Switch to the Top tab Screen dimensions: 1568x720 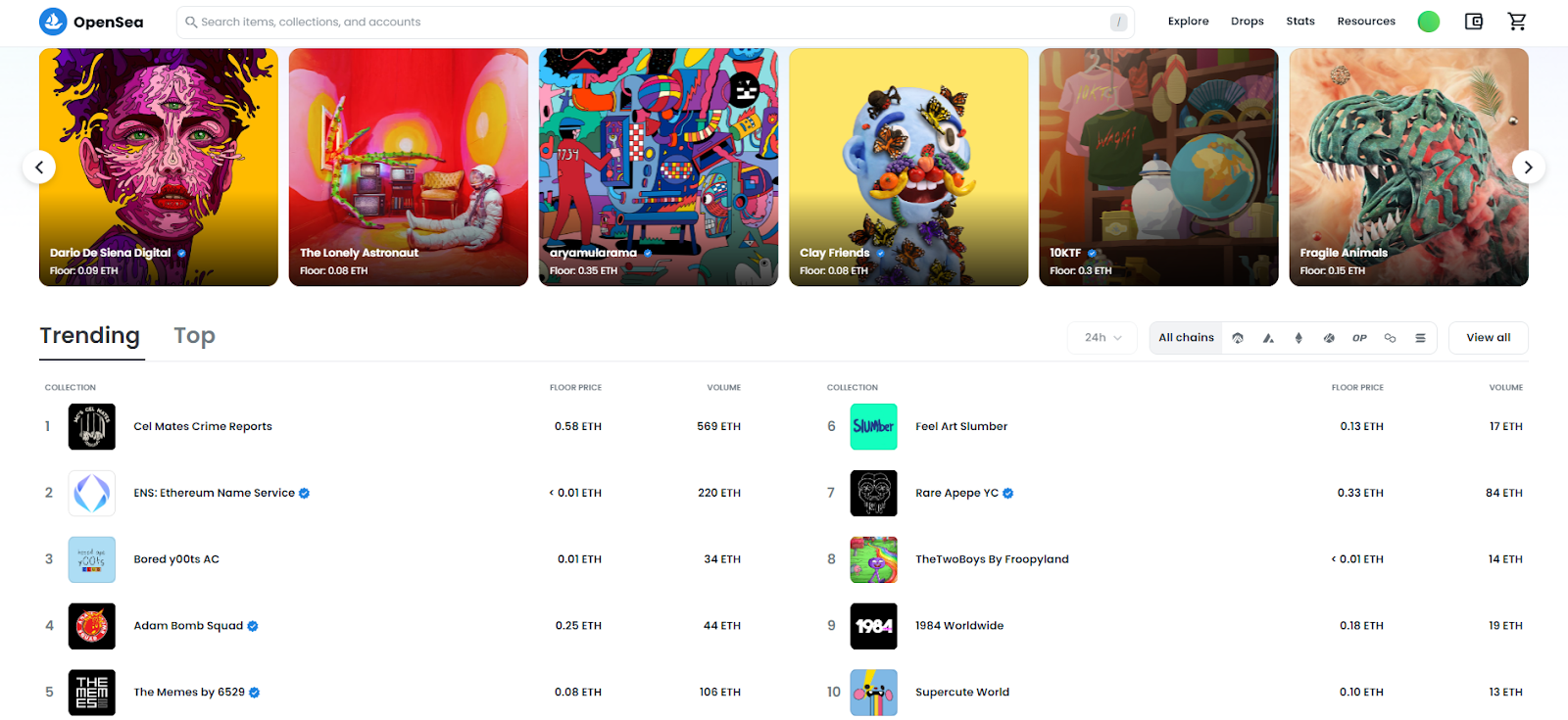click(x=194, y=336)
